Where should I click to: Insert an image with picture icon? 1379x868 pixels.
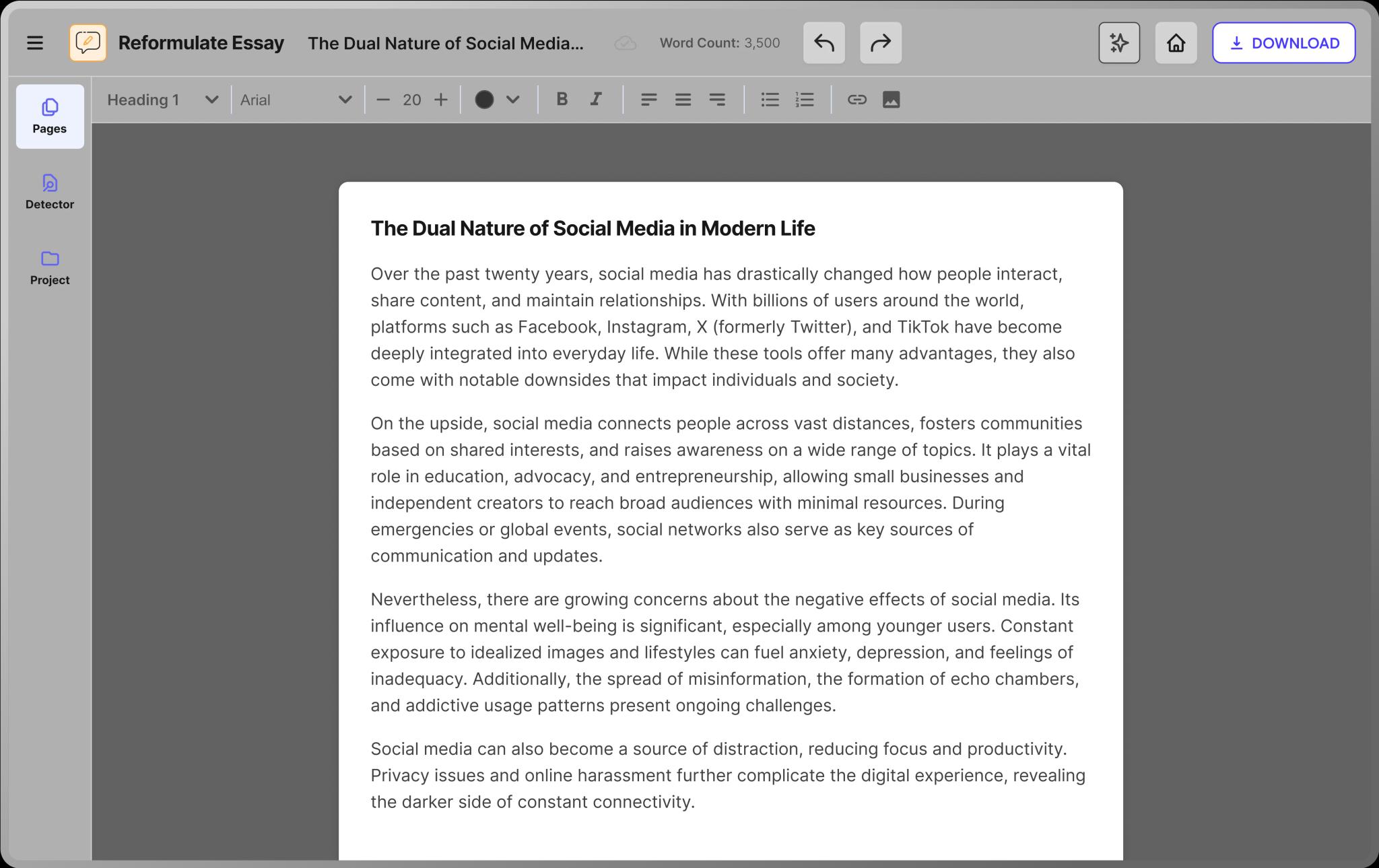[x=891, y=100]
